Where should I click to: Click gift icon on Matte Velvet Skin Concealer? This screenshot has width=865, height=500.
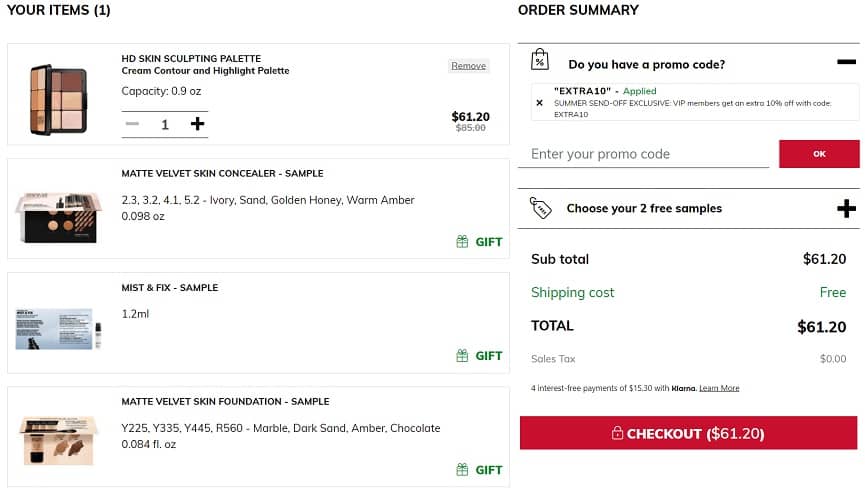point(462,242)
